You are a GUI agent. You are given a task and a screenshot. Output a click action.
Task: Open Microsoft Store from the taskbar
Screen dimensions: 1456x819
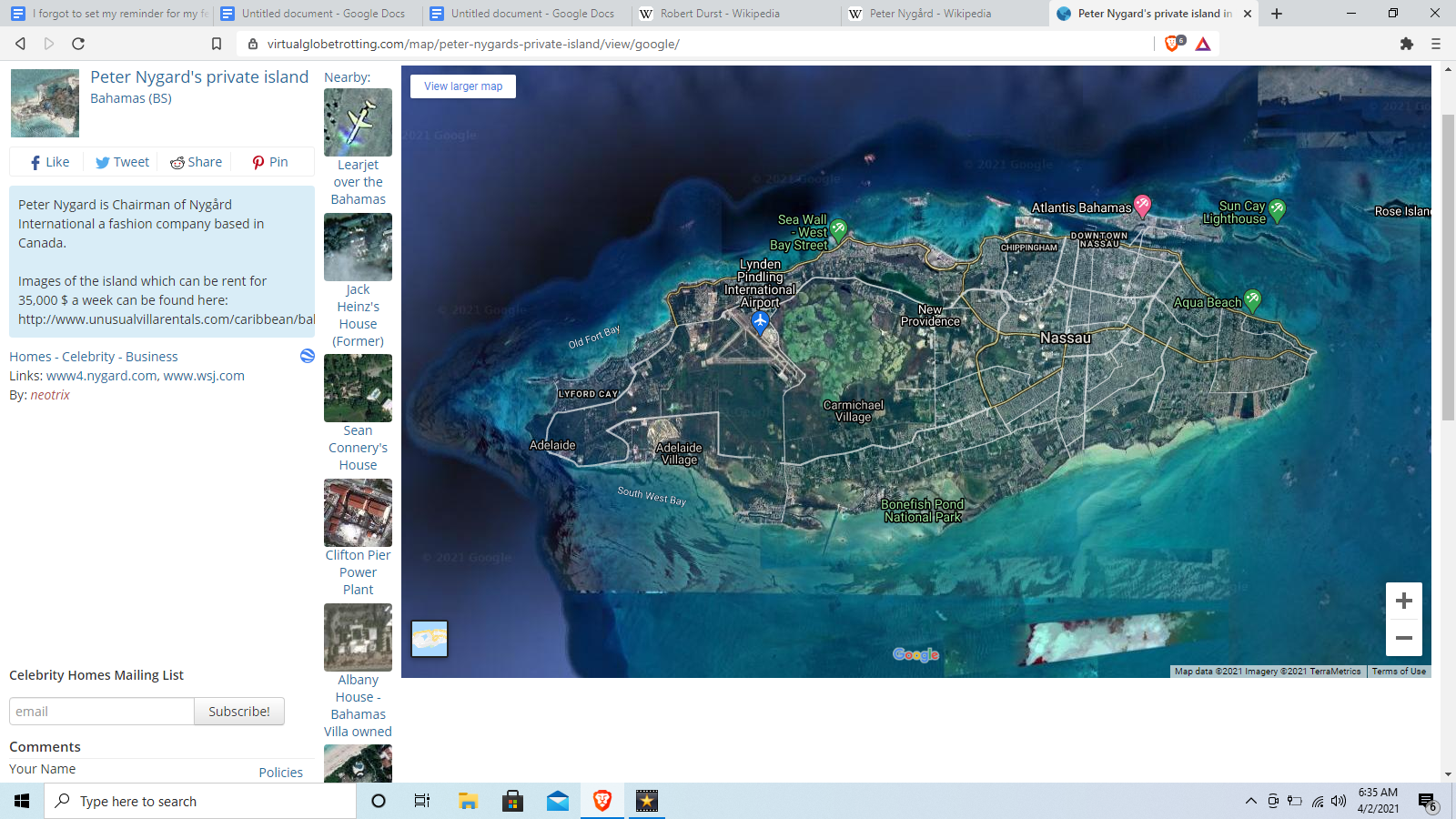click(513, 801)
